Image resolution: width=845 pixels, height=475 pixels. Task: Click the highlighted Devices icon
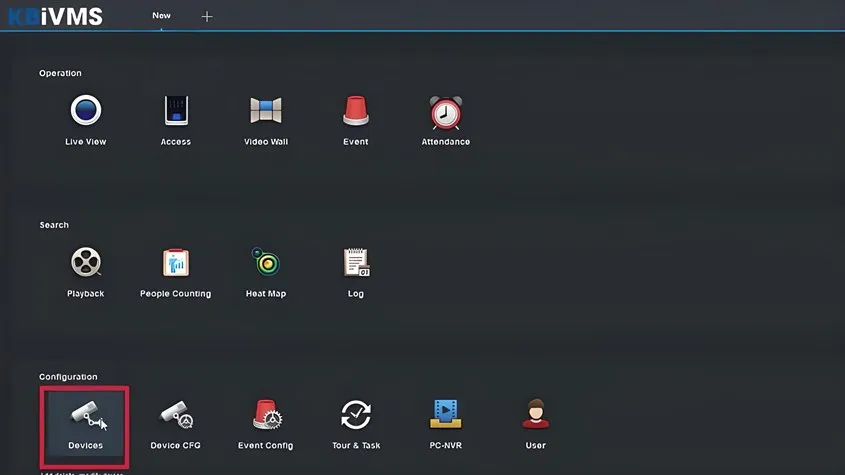pyautogui.click(x=85, y=417)
